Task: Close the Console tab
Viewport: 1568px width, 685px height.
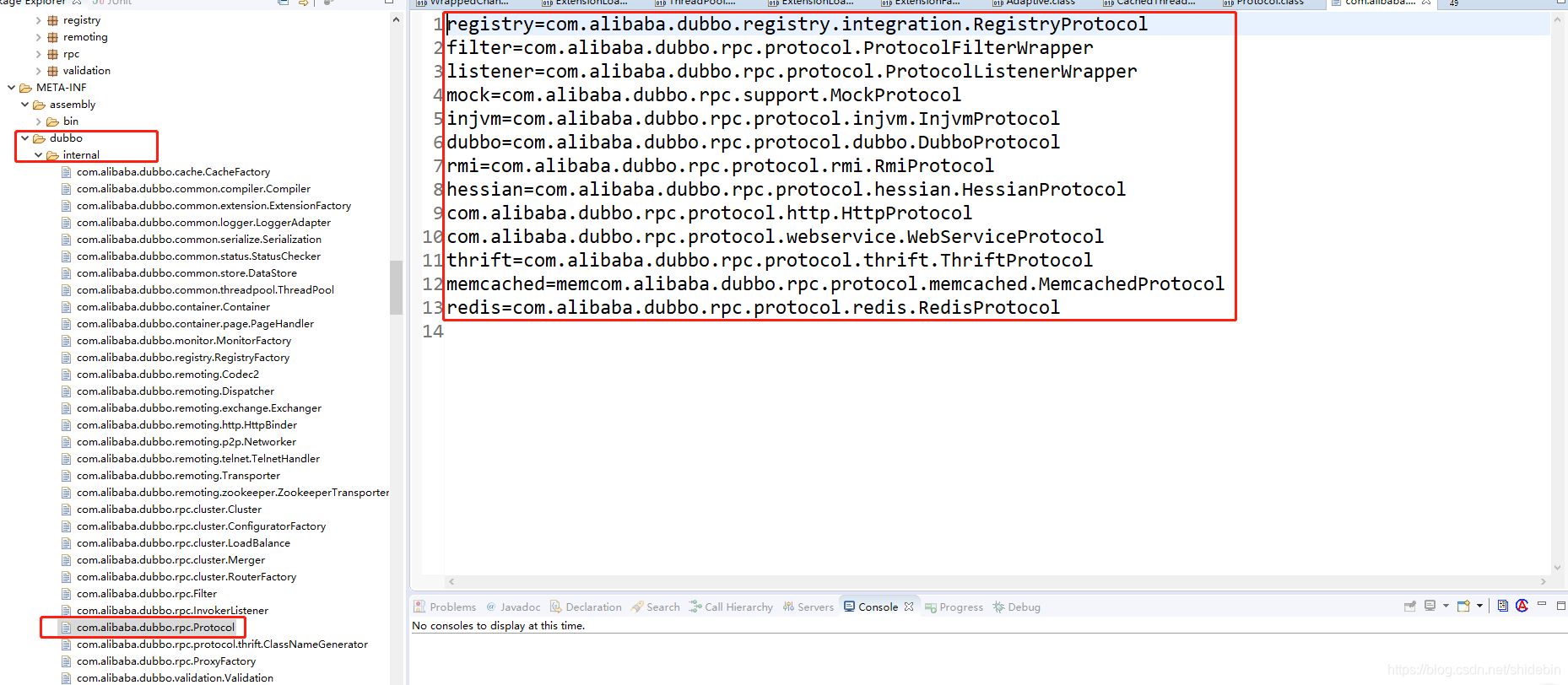Action: pyautogui.click(x=909, y=607)
